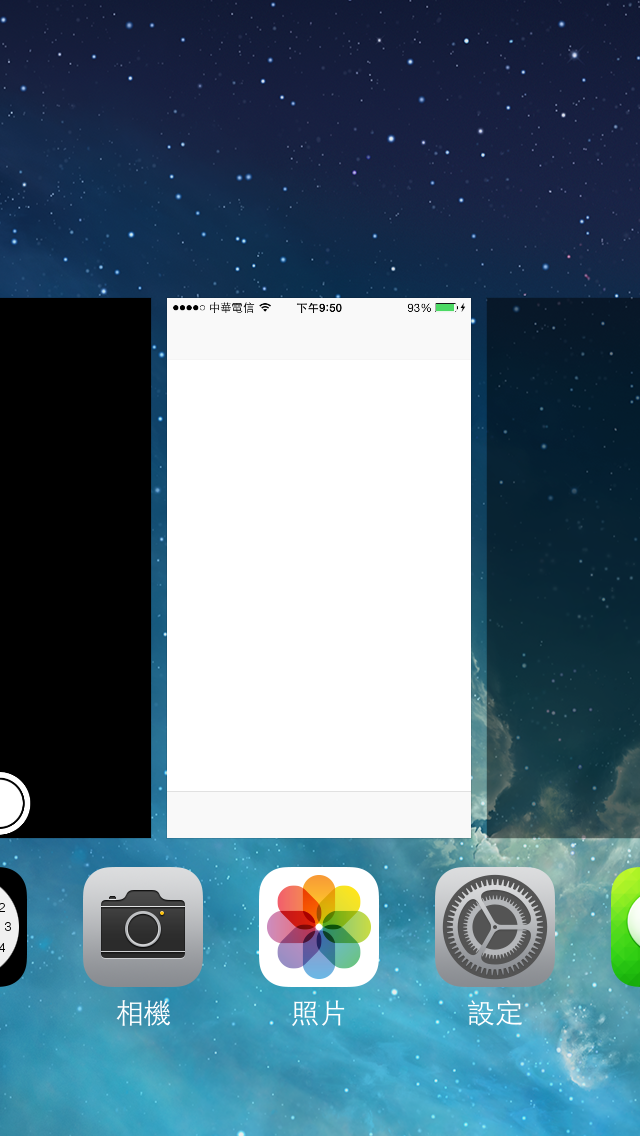This screenshot has width=640, height=1136.
Task: Tap the green Messages app icon
Action: coord(626,927)
